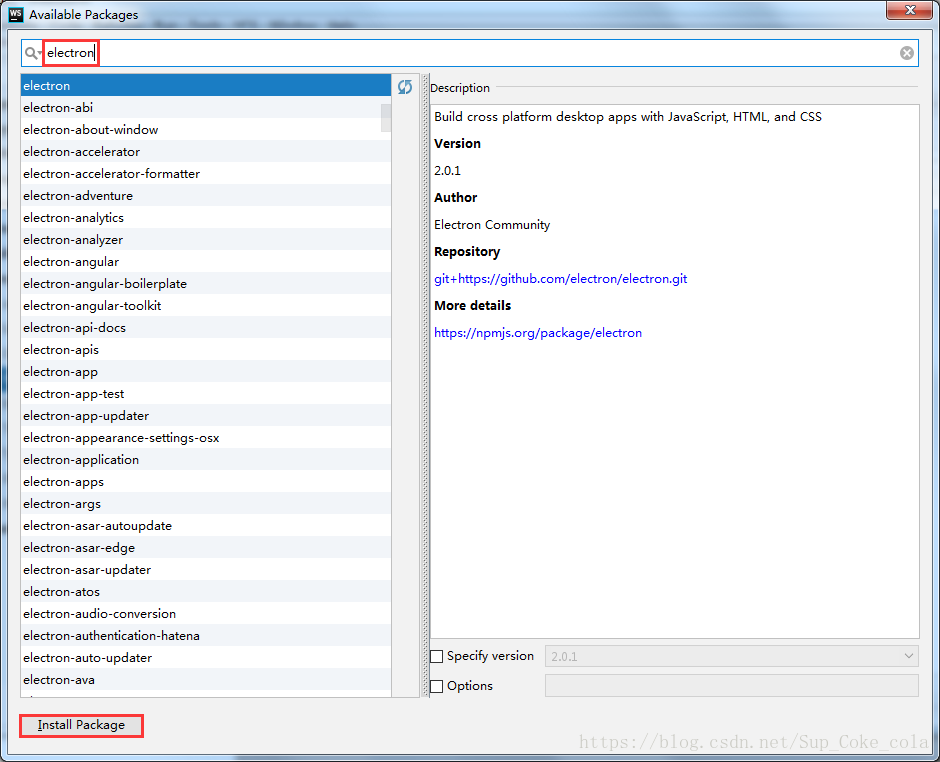The width and height of the screenshot is (940, 762).
Task: Select electron-apps in the list
Action: coord(206,482)
